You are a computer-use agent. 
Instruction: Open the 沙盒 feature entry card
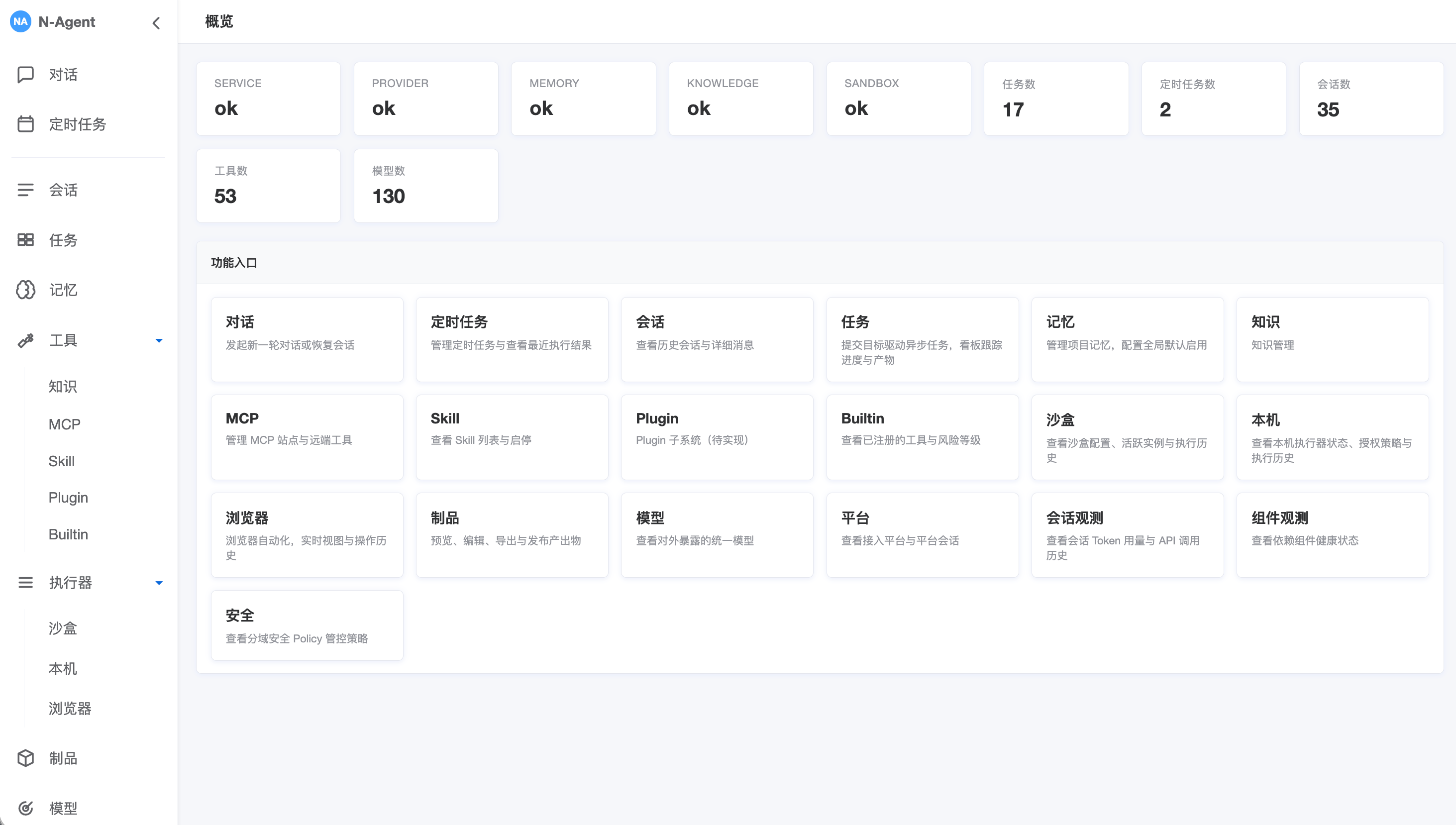pyautogui.click(x=1128, y=437)
